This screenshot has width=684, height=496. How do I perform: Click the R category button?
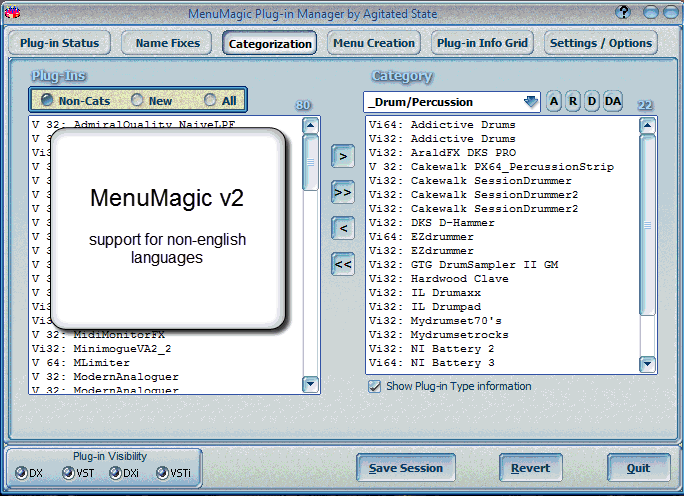[573, 101]
